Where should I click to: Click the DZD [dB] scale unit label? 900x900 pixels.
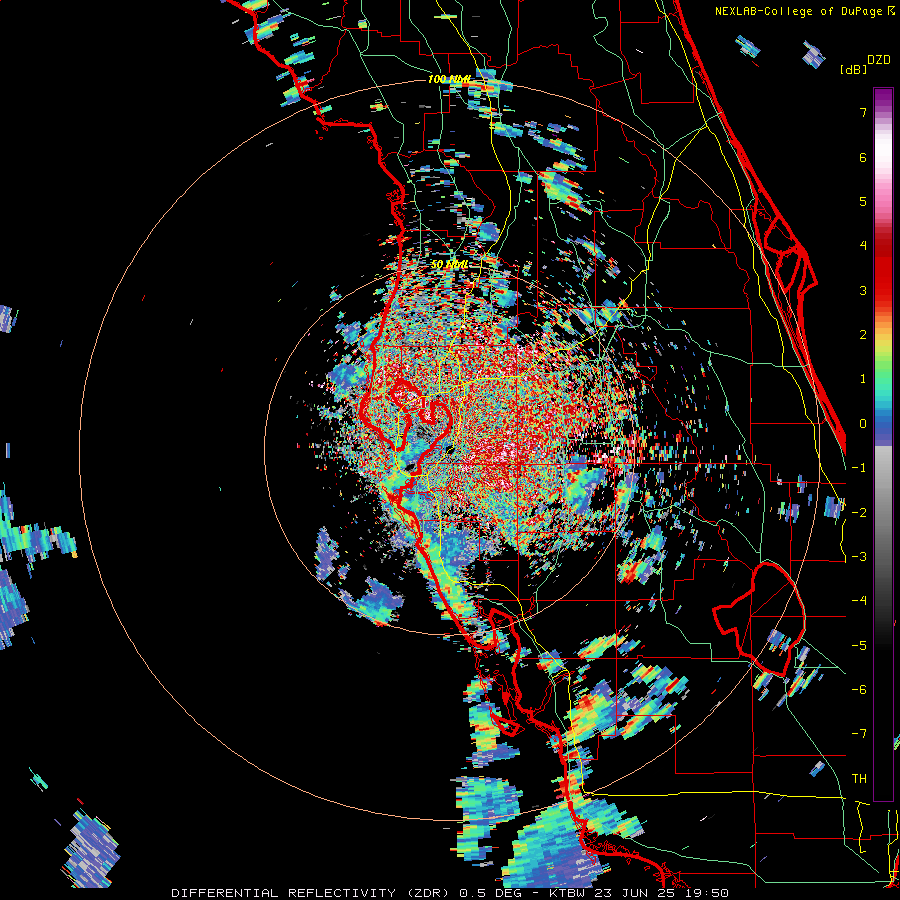tap(865, 64)
